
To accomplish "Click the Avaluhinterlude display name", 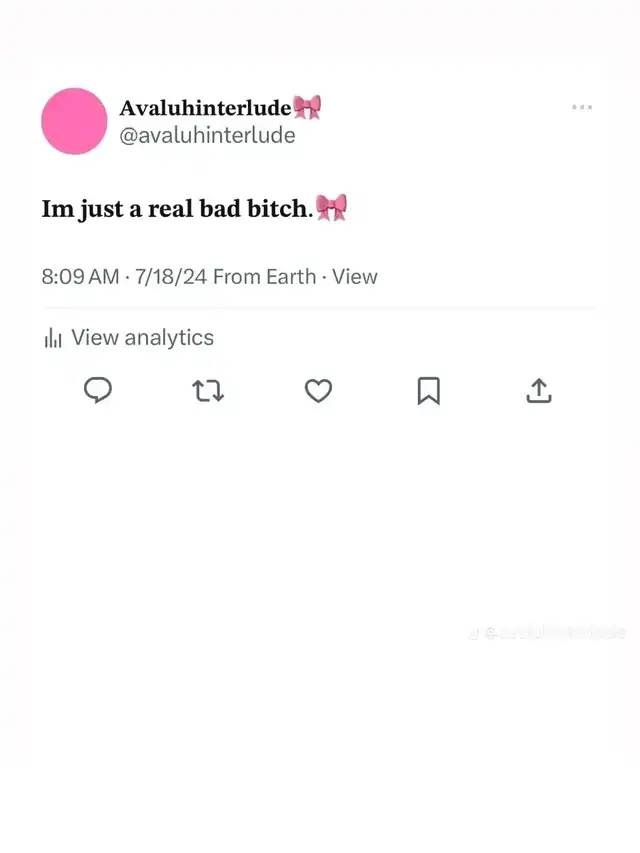I will tap(205, 108).
